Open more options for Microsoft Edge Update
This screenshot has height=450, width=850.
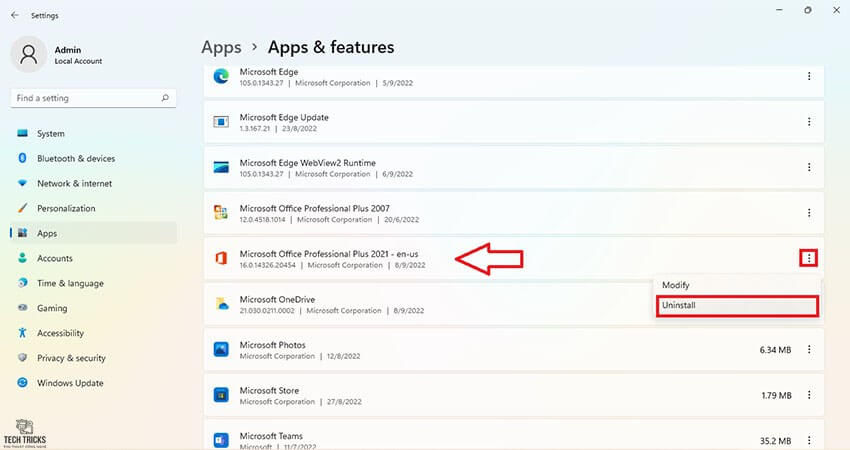(x=809, y=122)
